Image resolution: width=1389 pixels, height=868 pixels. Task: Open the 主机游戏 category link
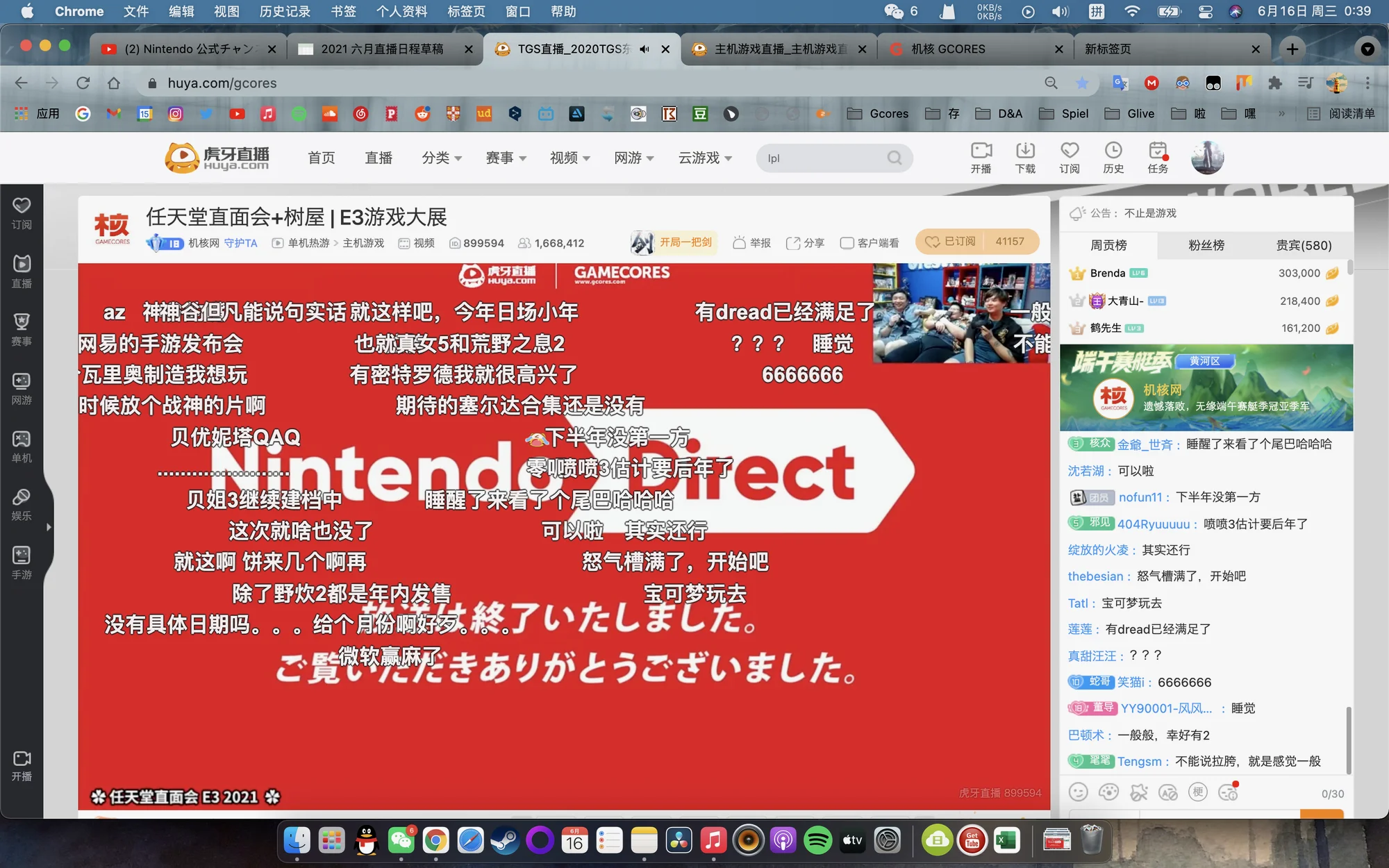click(363, 243)
